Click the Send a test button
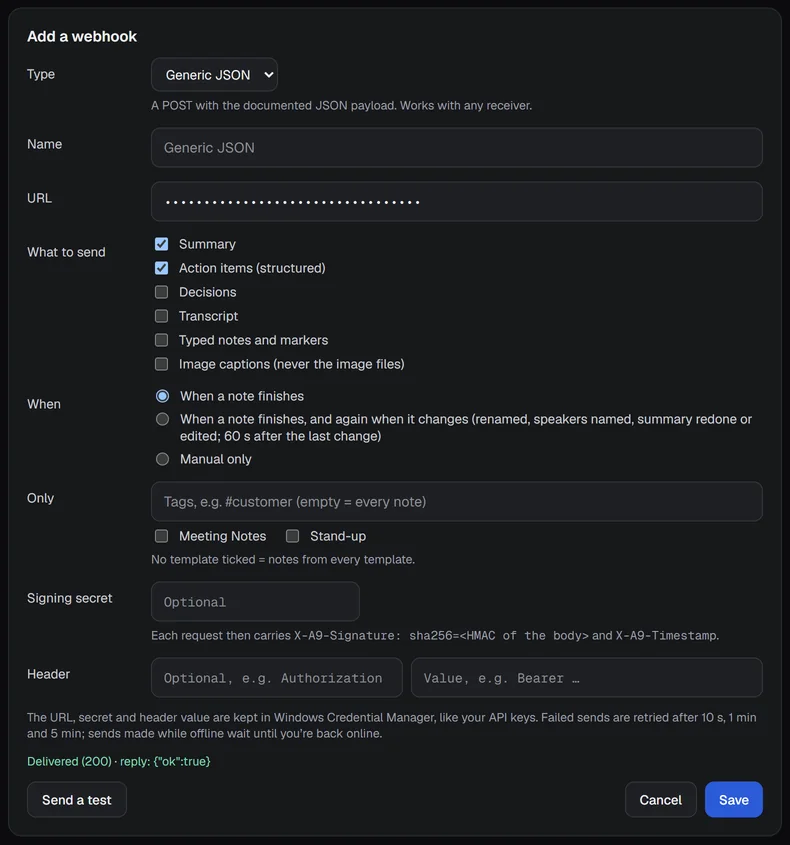 click(77, 800)
